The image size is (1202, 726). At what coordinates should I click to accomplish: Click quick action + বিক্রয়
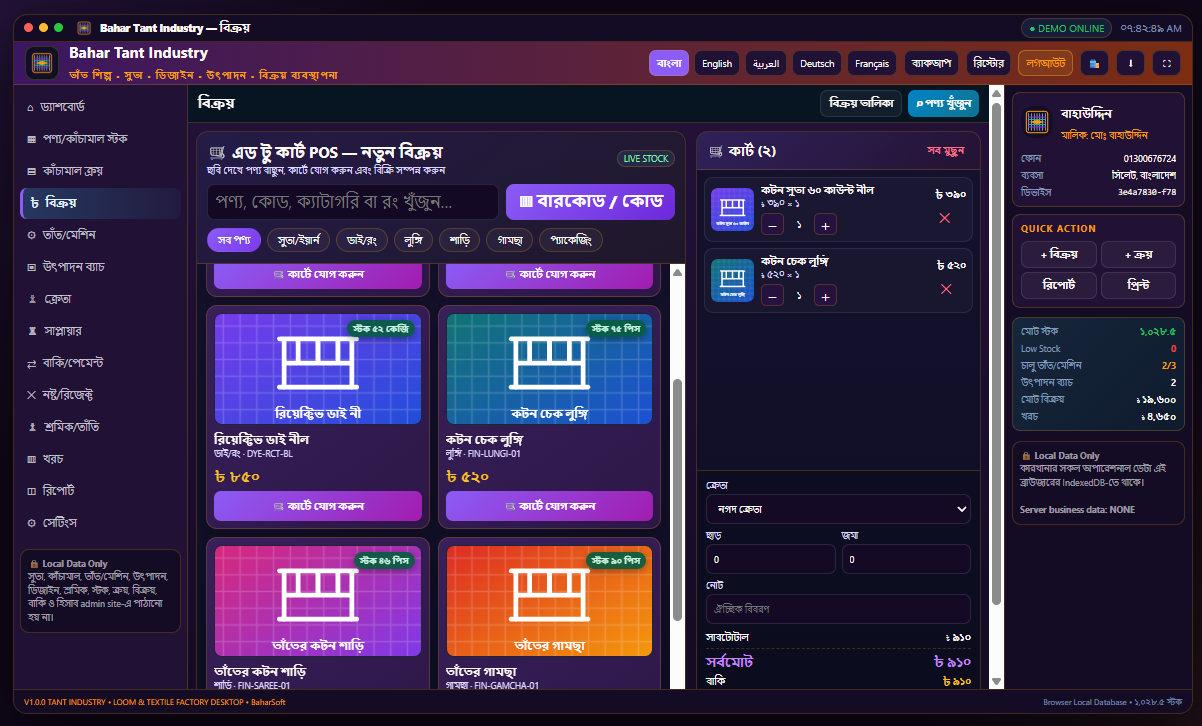pyautogui.click(x=1058, y=254)
